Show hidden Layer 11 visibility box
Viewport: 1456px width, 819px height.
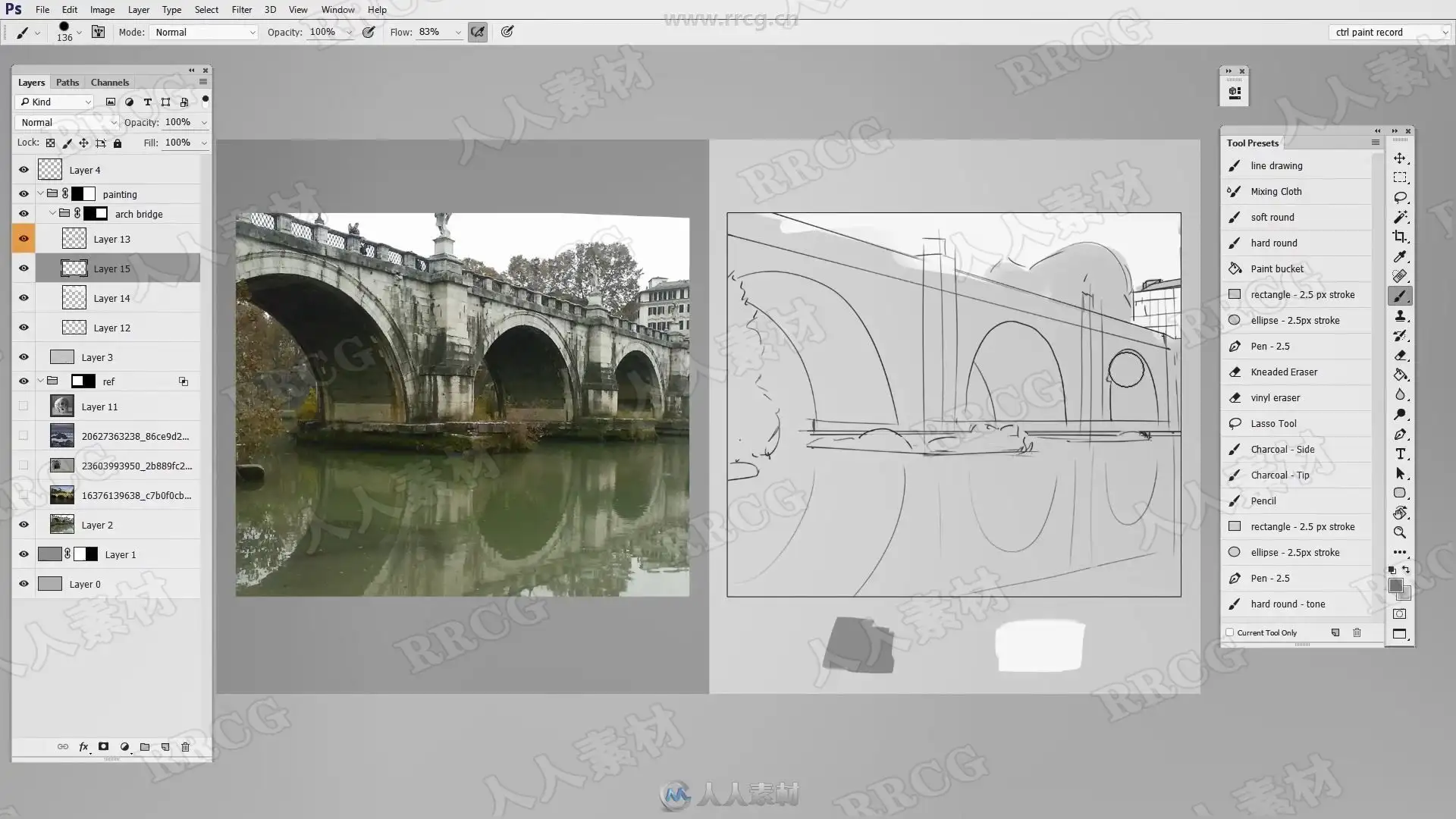point(24,406)
